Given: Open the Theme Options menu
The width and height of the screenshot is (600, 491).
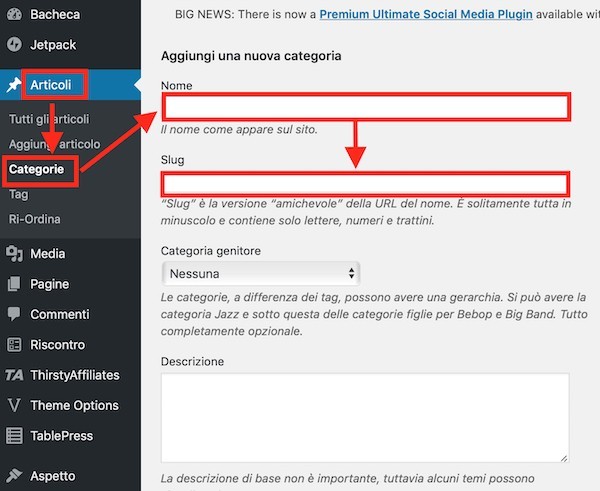Looking at the screenshot, I should (x=75, y=405).
